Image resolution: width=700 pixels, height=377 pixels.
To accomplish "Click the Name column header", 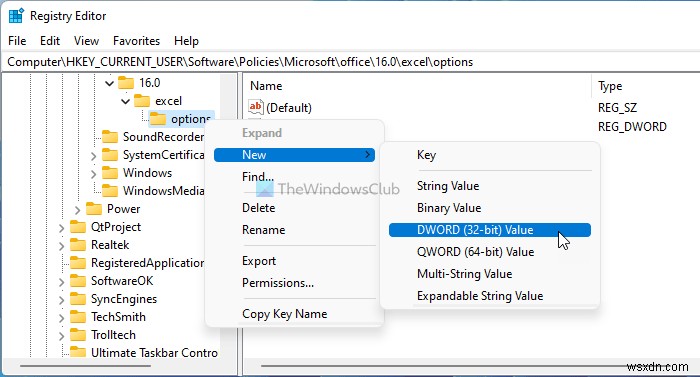I will pyautogui.click(x=266, y=86).
